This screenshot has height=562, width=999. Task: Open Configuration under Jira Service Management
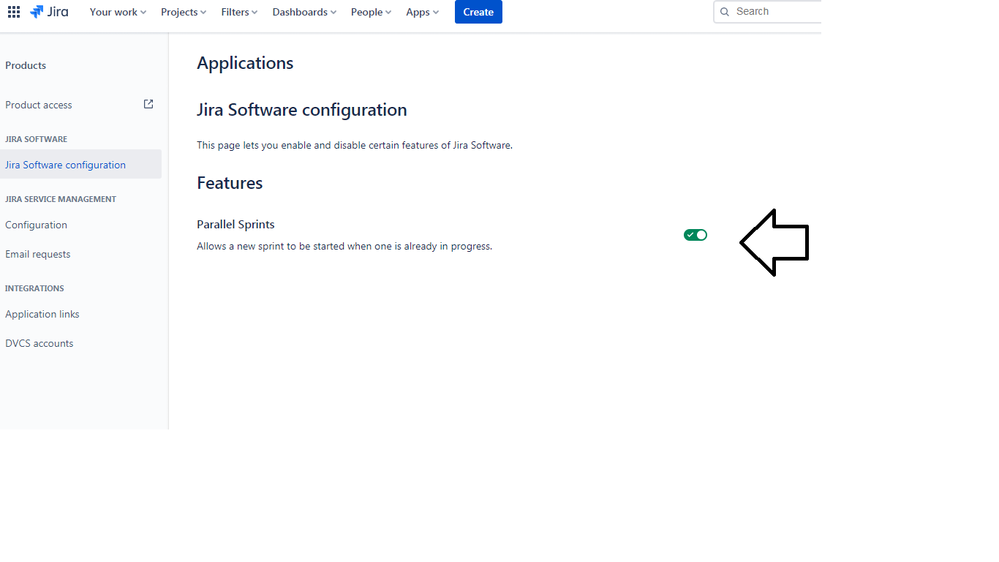coord(36,225)
